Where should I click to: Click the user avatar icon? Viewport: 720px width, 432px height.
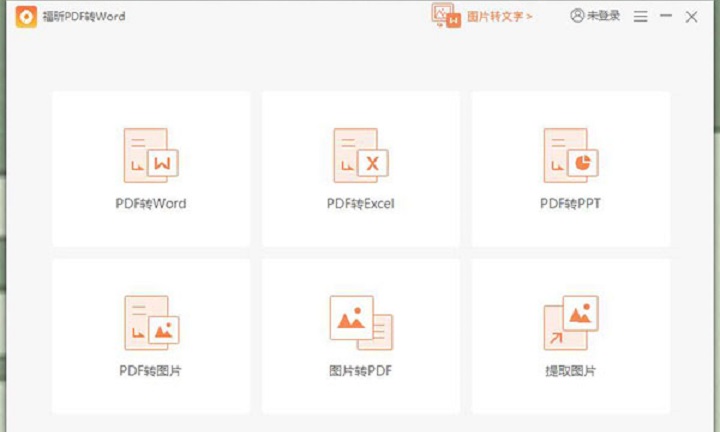coord(577,16)
